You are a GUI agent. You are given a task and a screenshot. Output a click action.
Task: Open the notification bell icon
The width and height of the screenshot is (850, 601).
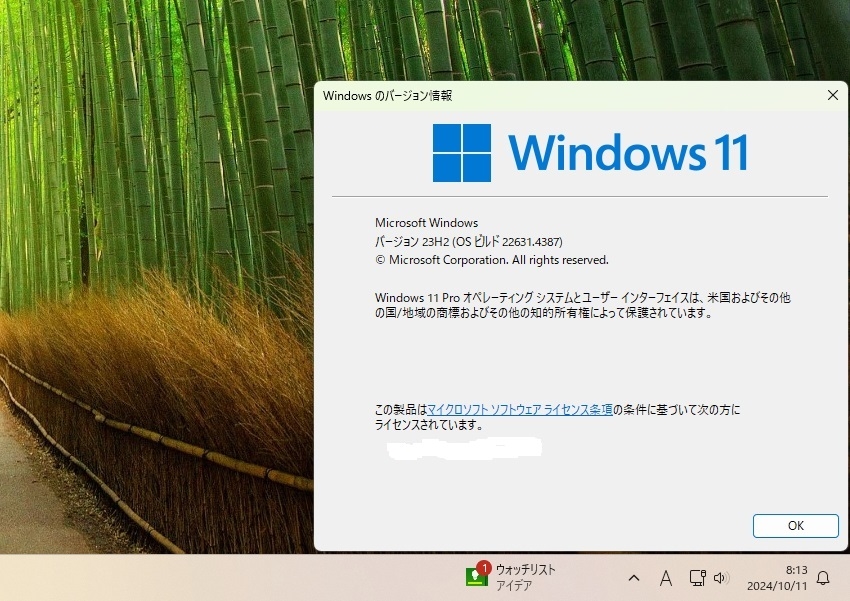tap(823, 578)
